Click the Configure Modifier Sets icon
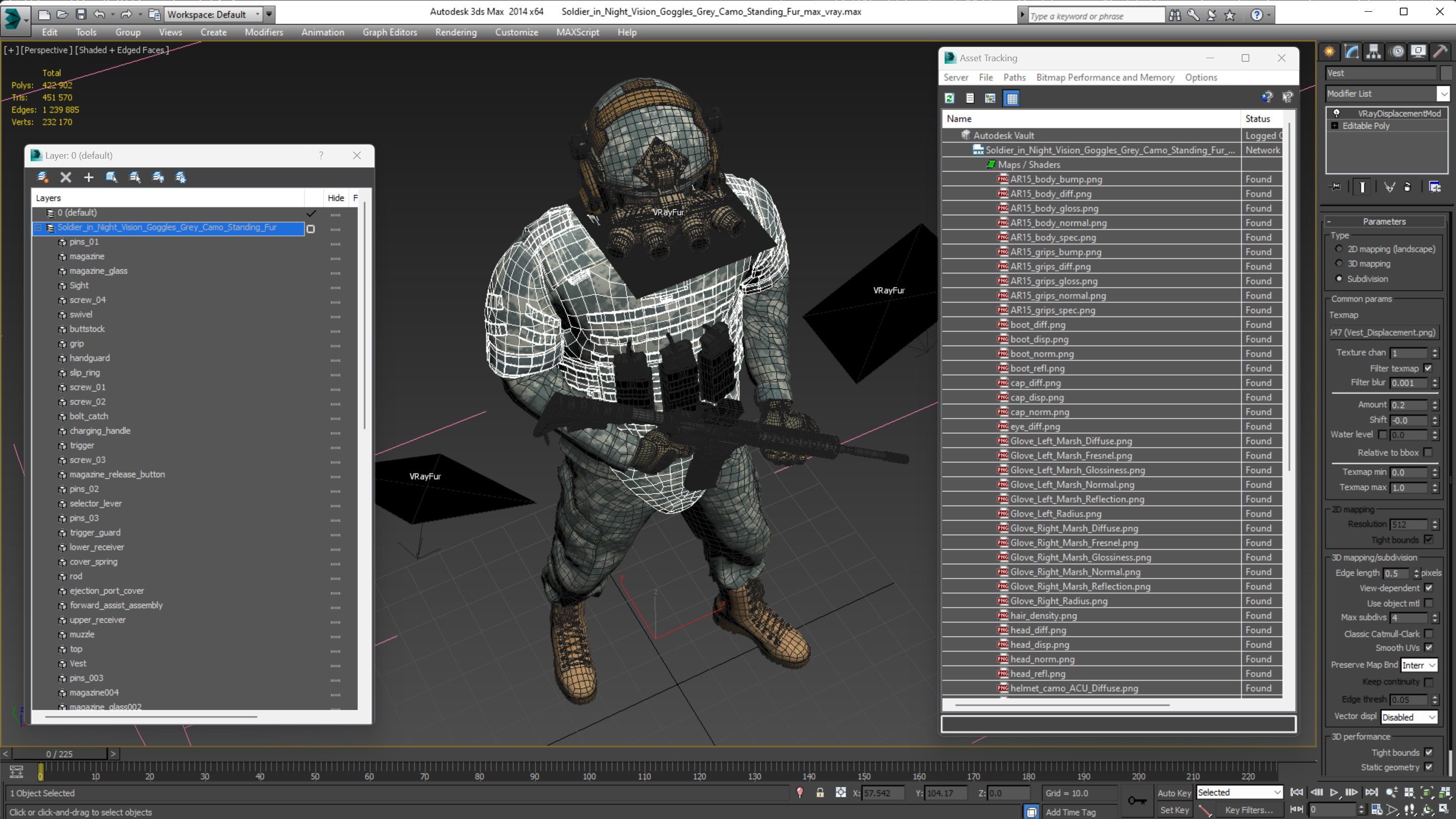Image resolution: width=1456 pixels, height=819 pixels. coord(1435,187)
